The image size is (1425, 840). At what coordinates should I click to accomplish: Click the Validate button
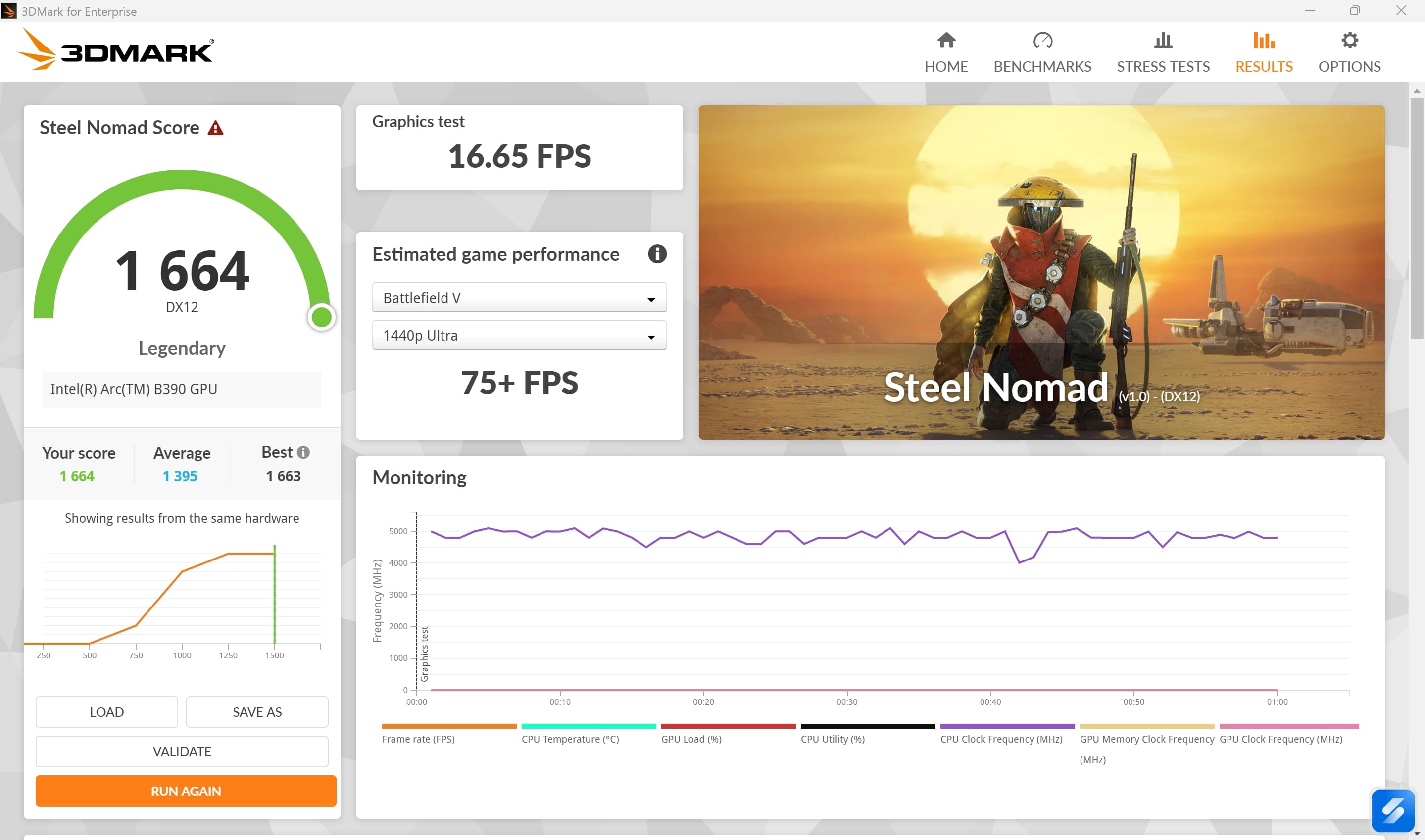[182, 752]
